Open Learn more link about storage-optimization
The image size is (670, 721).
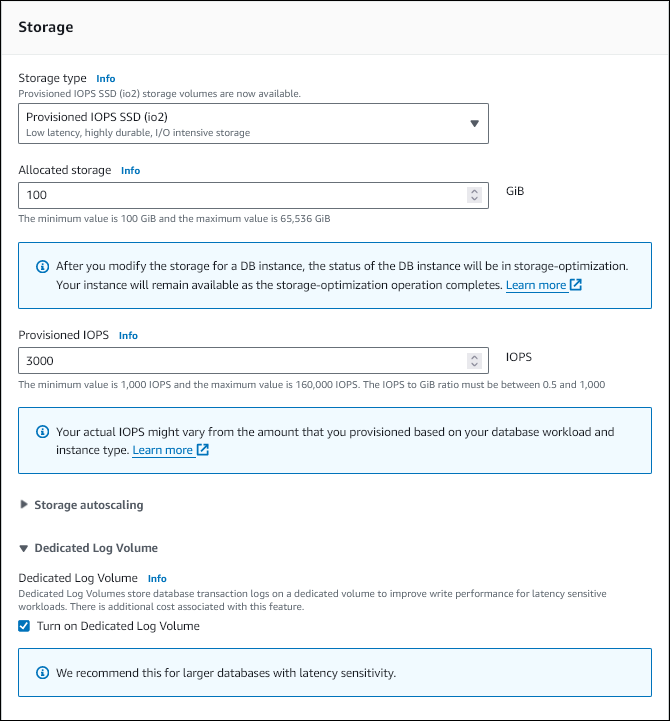[536, 285]
